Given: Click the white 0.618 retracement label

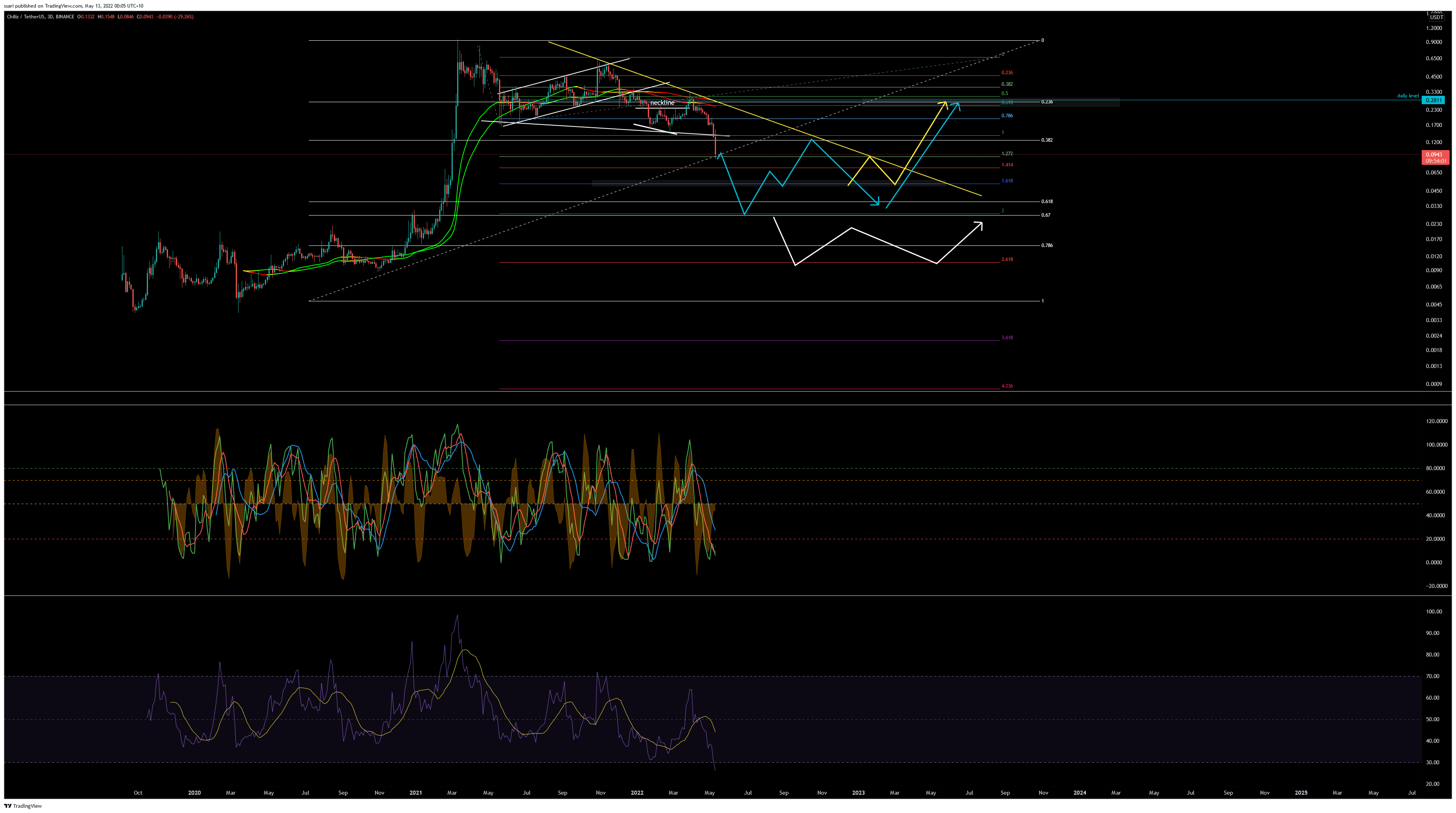Looking at the screenshot, I should (x=1047, y=202).
